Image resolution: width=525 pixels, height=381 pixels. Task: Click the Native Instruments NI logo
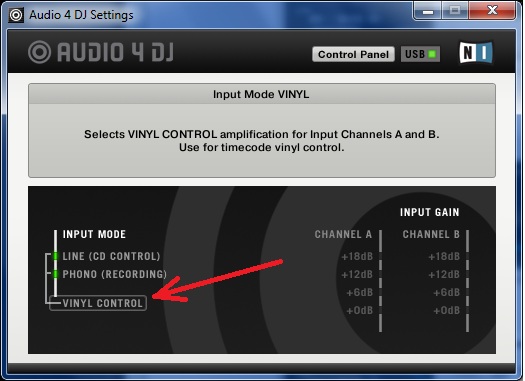476,53
